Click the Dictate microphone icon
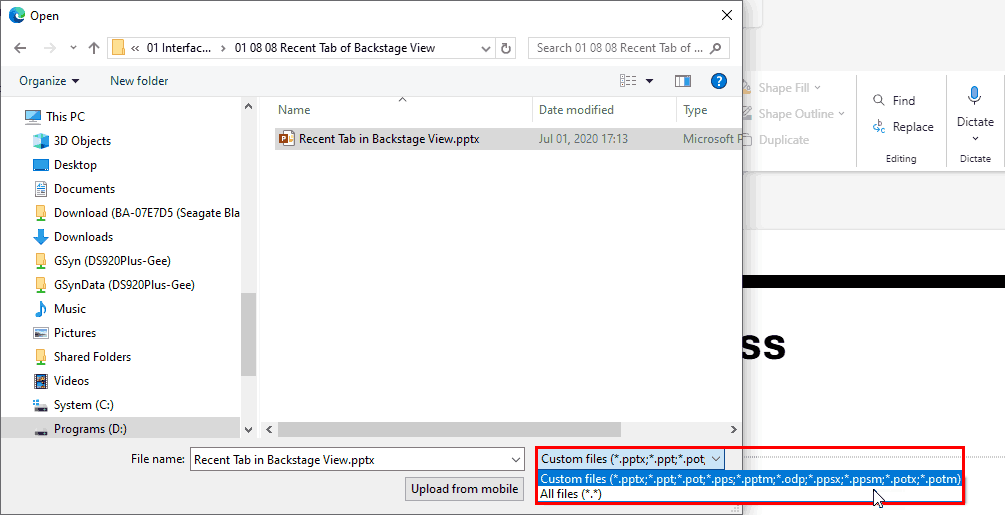The image size is (1005, 515). tap(974, 96)
